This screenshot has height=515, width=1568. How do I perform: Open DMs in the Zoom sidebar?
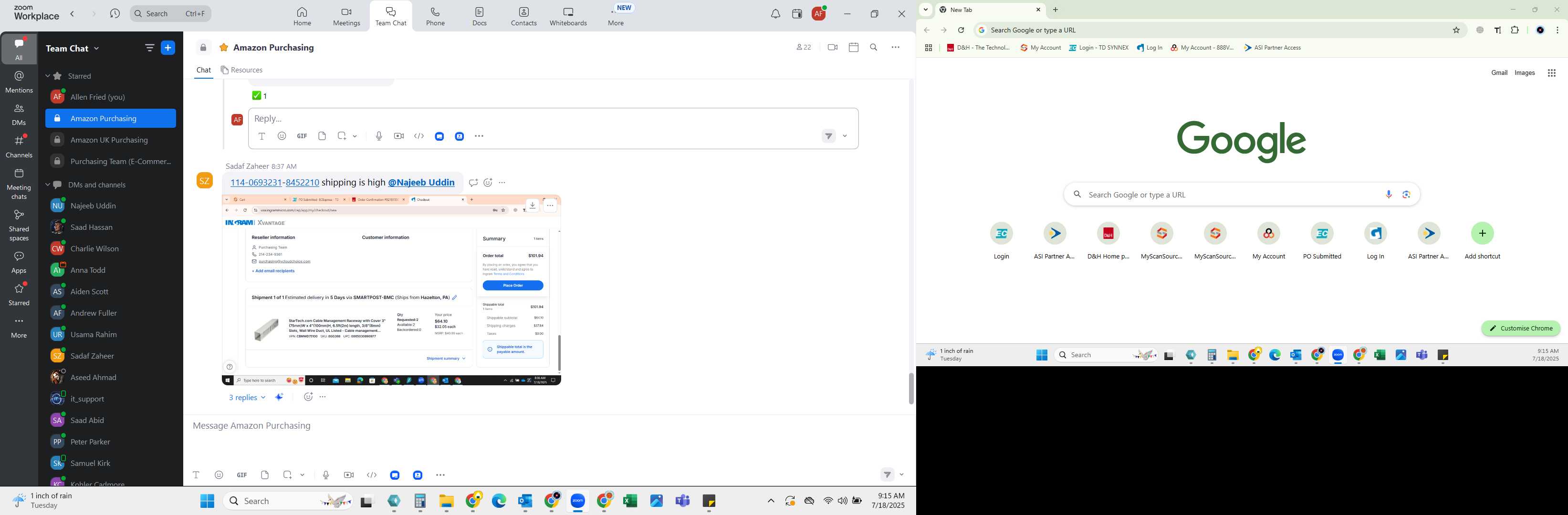point(19,114)
